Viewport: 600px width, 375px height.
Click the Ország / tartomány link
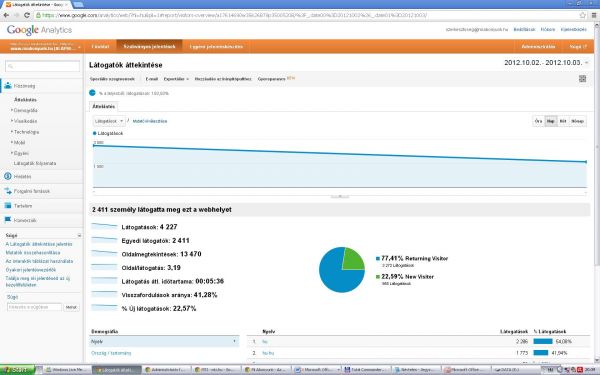point(111,353)
